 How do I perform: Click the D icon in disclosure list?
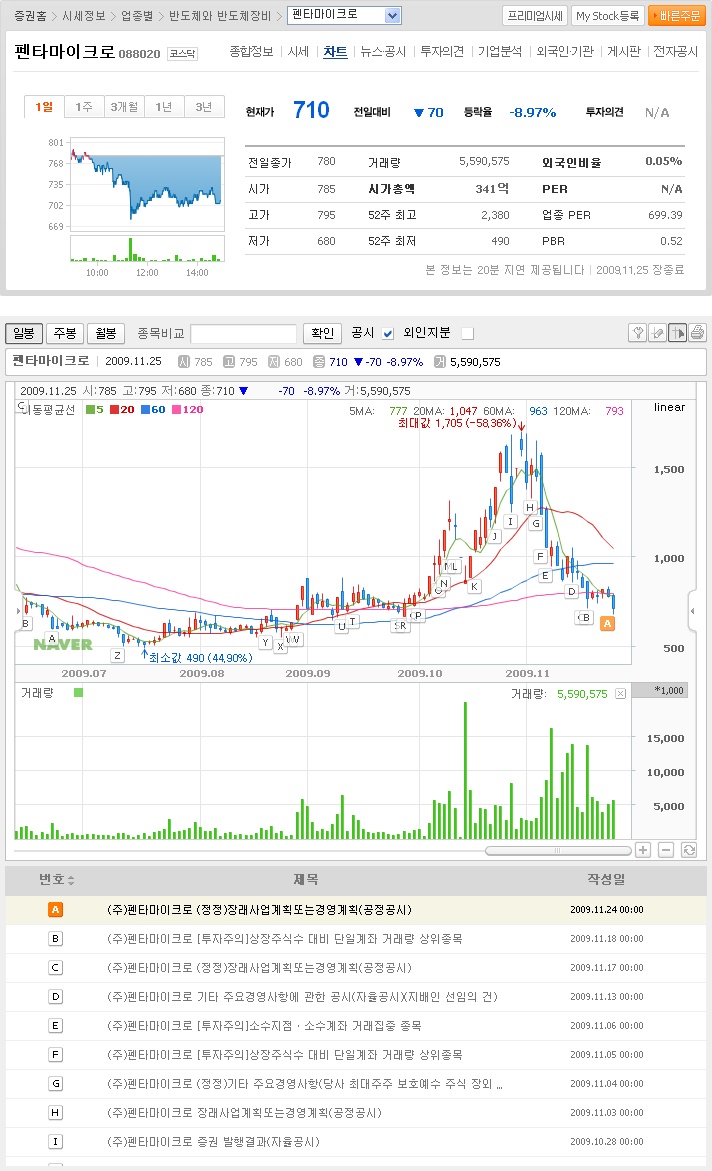tap(55, 997)
